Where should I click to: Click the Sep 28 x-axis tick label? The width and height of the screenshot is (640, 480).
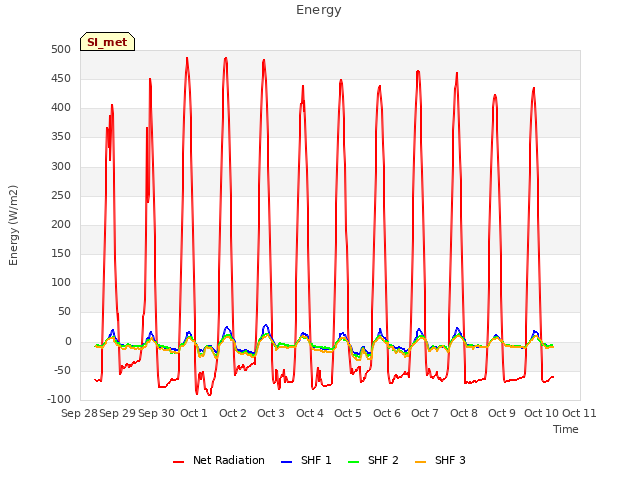79,413
